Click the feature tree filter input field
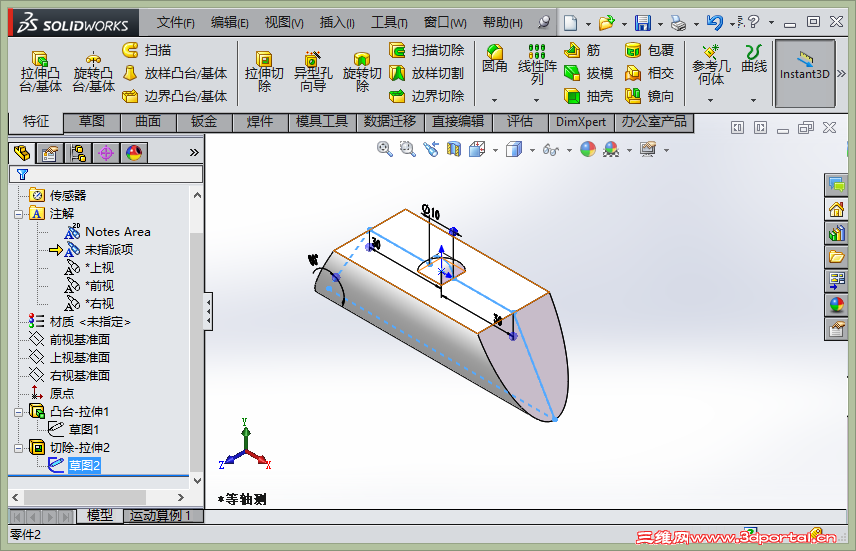 click(106, 174)
